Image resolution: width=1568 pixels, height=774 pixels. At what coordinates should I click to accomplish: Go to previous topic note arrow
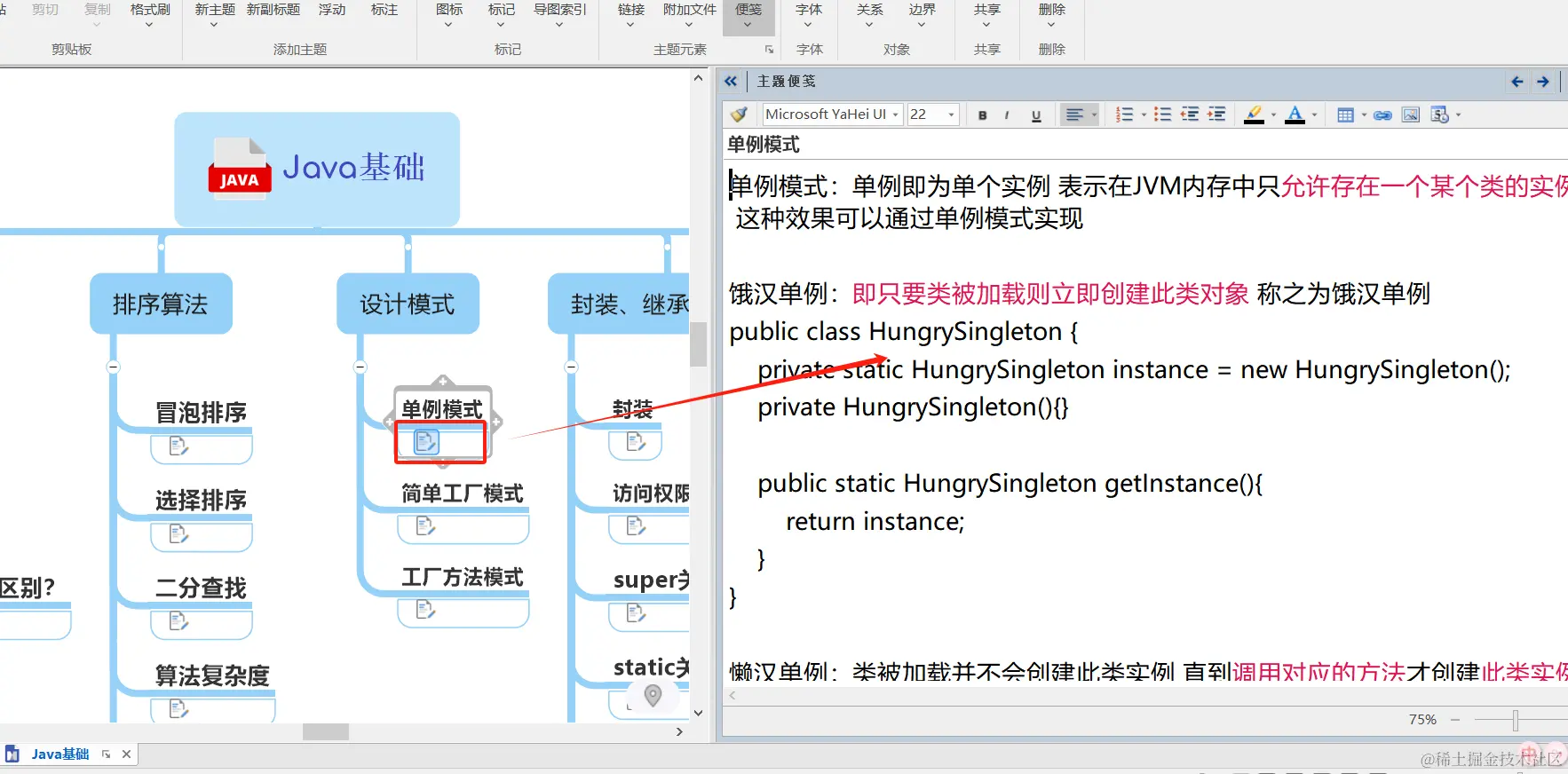(1517, 82)
